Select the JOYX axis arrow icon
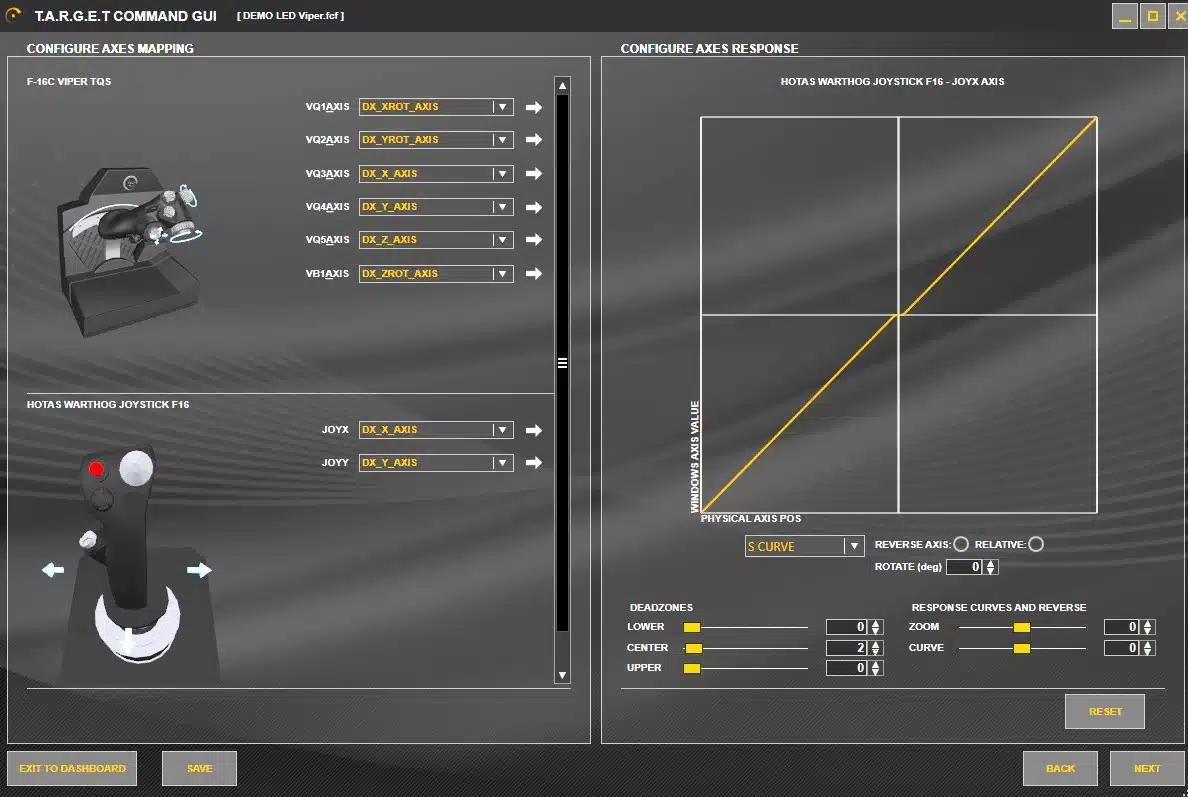This screenshot has height=797, width=1188. 533,430
